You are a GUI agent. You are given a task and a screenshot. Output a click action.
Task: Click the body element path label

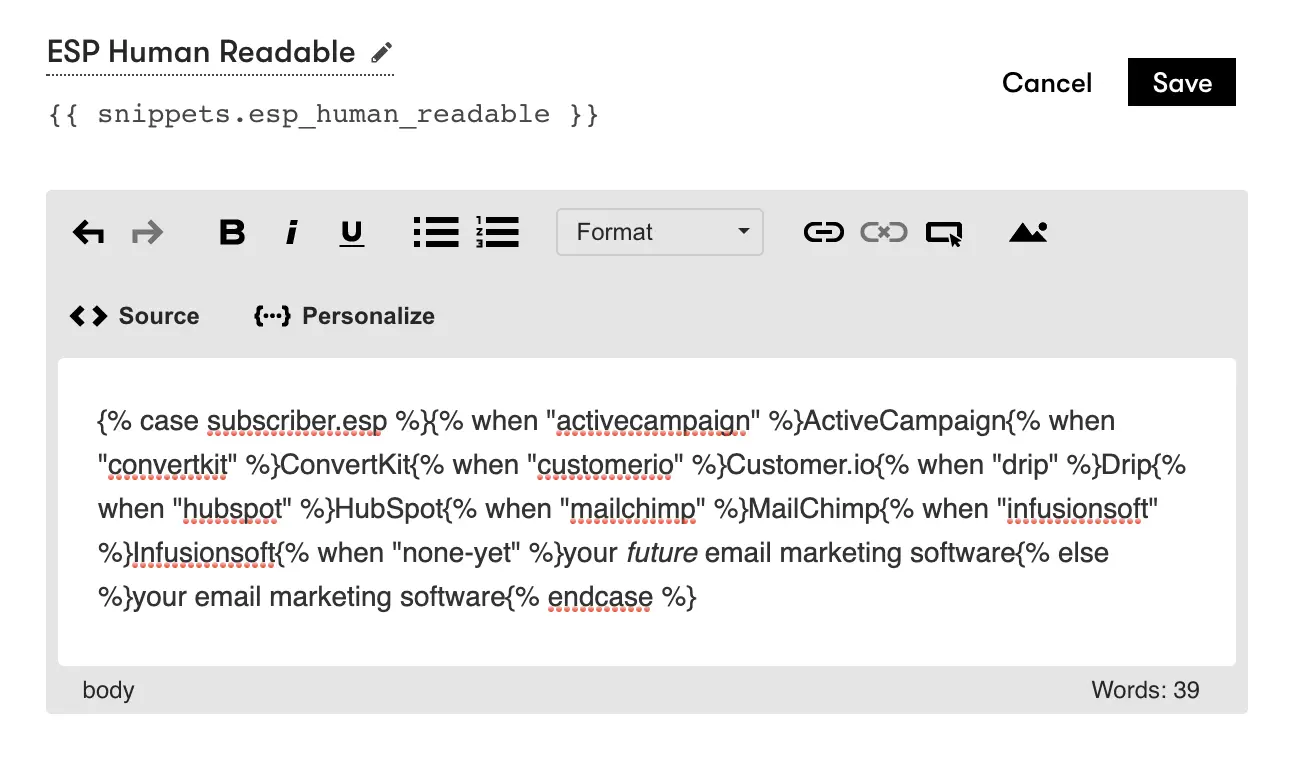[108, 690]
